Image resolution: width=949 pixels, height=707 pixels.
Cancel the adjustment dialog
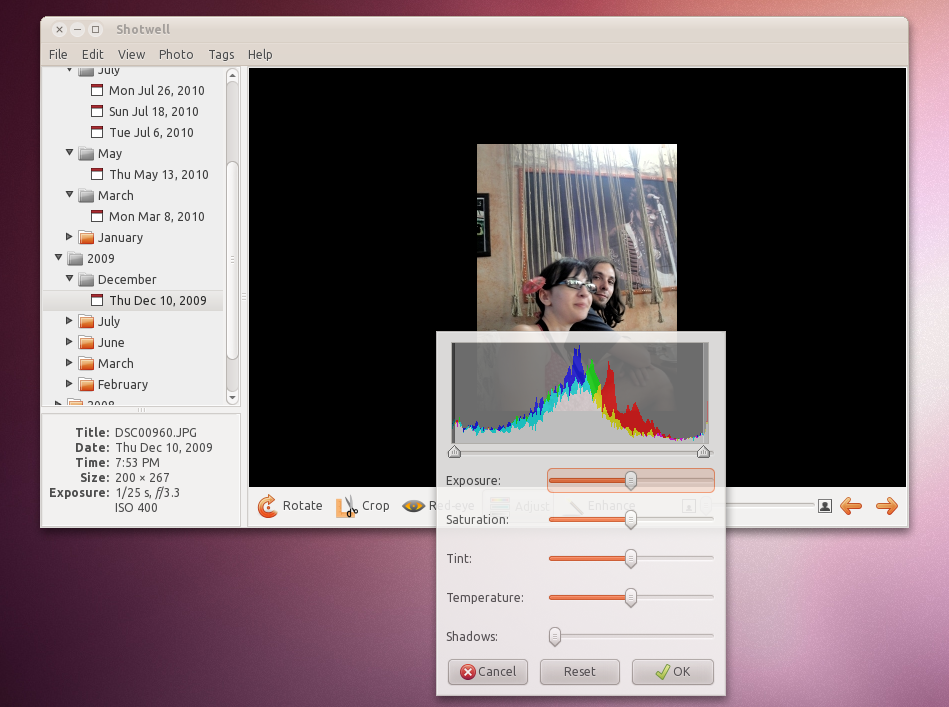[x=488, y=672]
